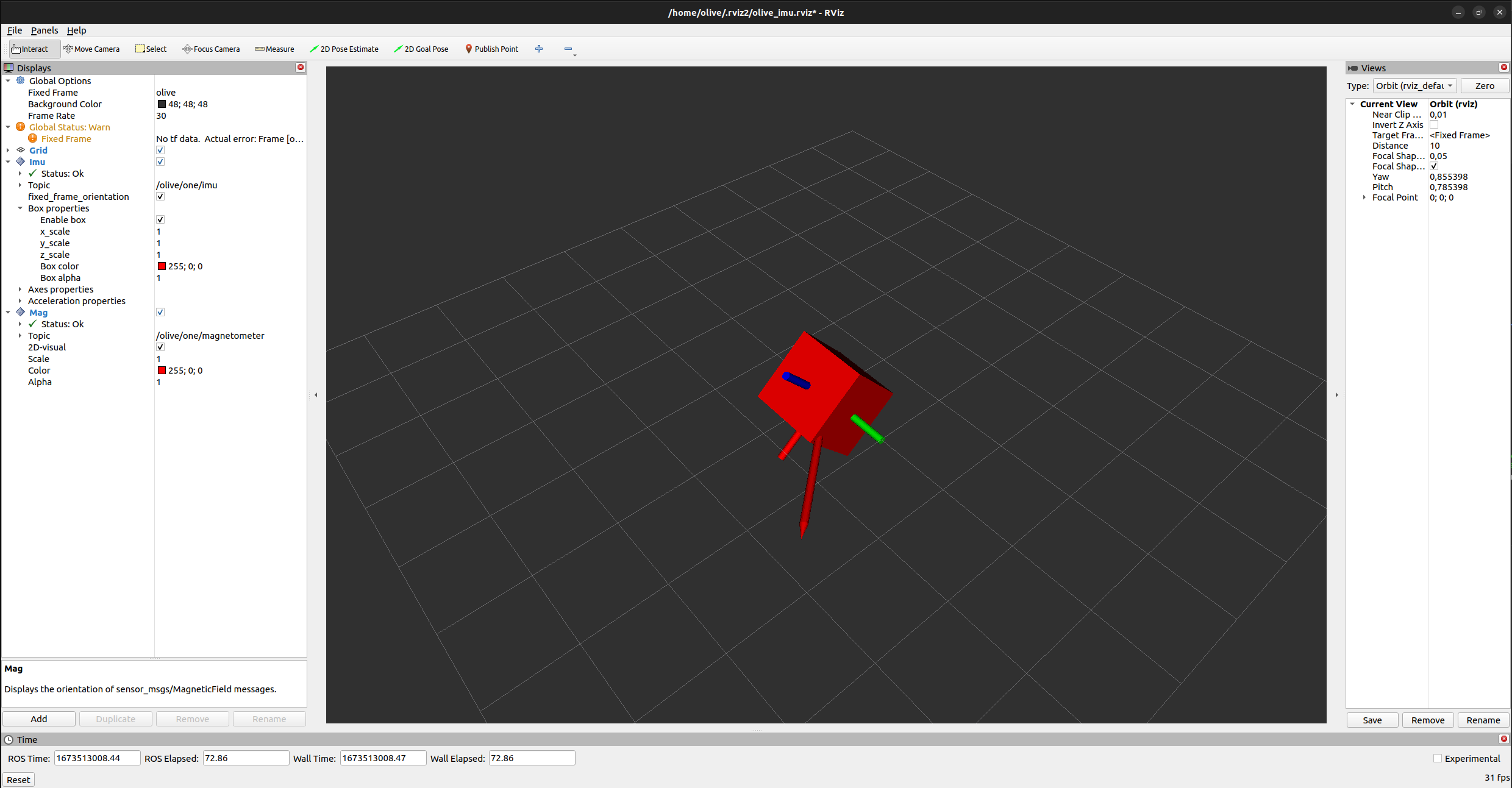Uncheck the Enable box option

pos(160,219)
